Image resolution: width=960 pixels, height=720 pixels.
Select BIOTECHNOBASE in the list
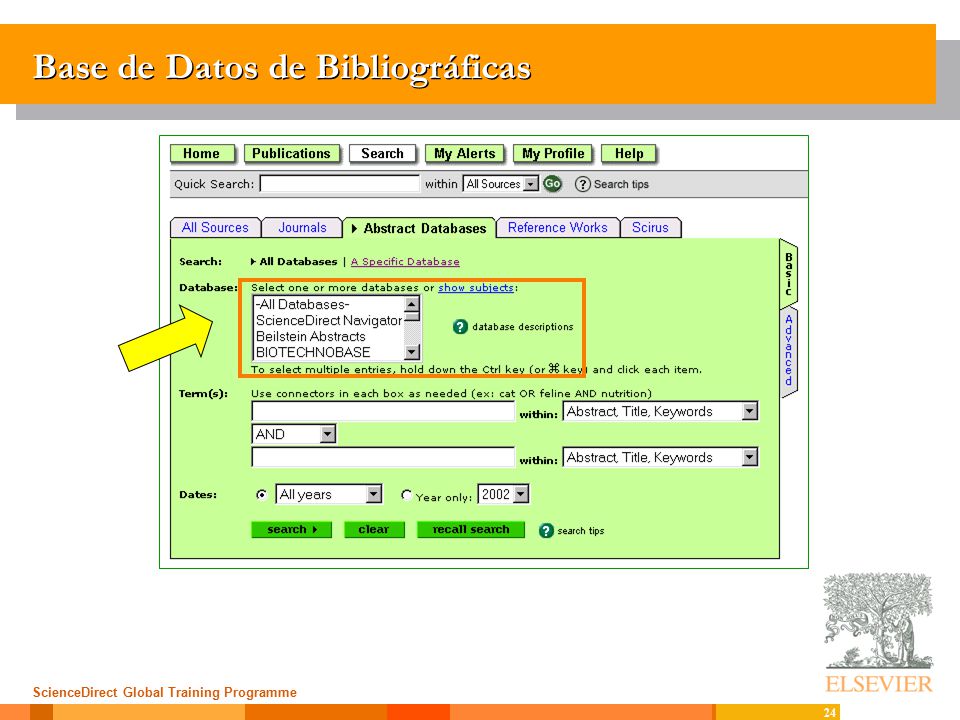point(329,352)
